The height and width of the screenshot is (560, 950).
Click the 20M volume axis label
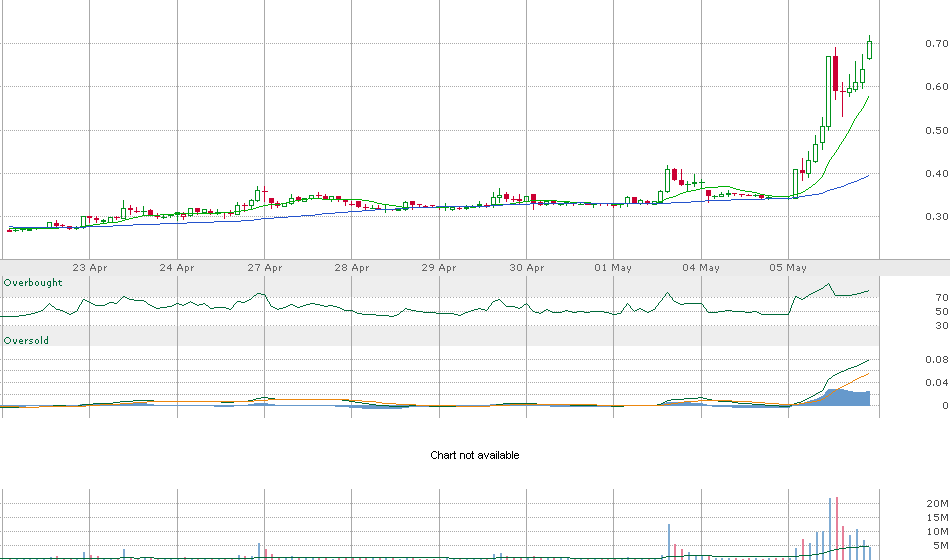(937, 504)
